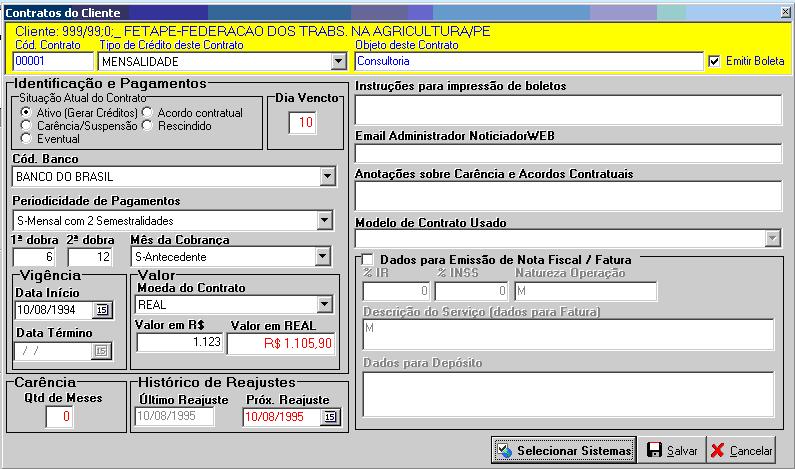Expand the Moeda do Contrato dropdown
795x469 pixels.
(x=322, y=304)
